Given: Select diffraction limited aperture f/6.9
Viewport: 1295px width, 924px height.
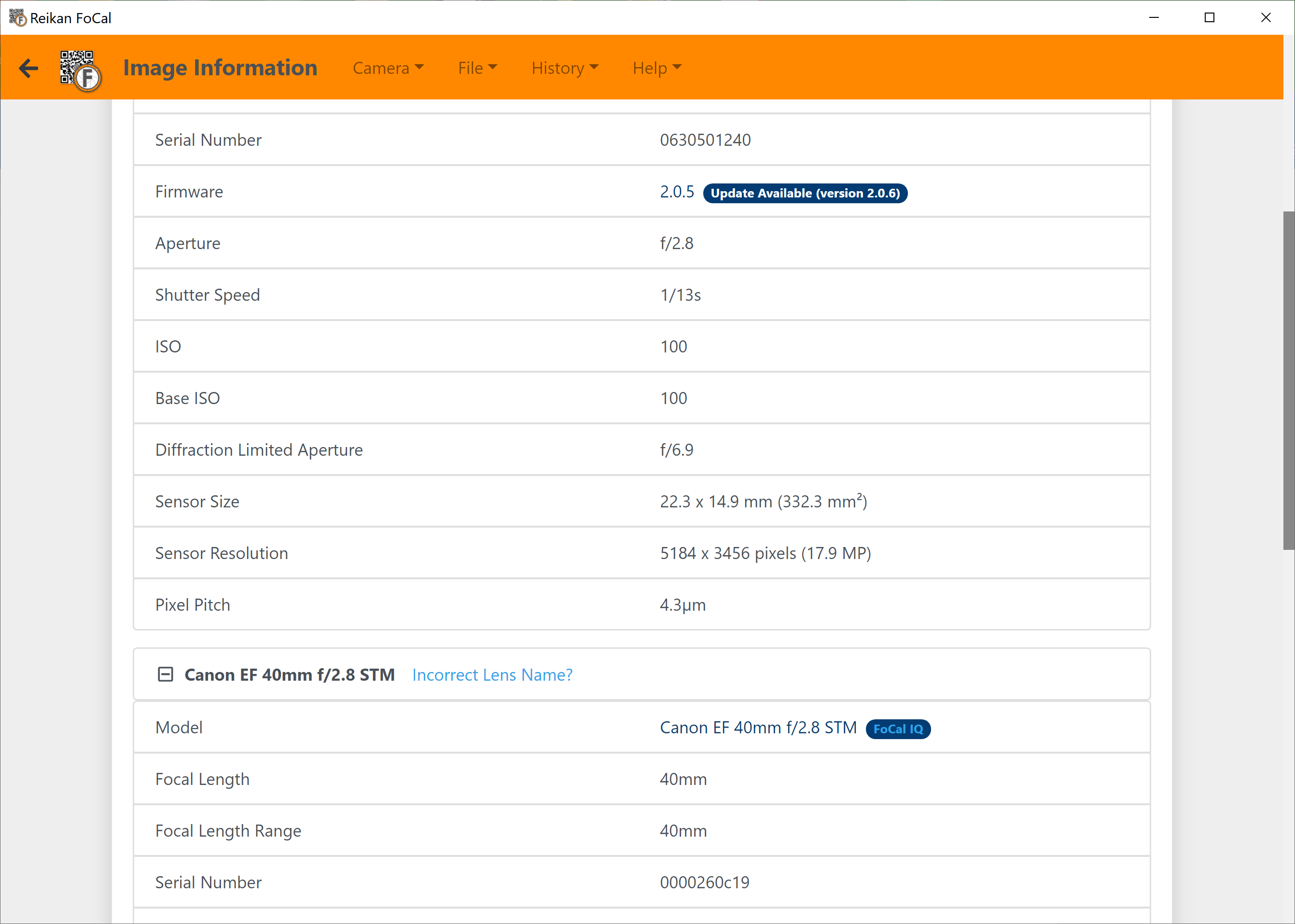Looking at the screenshot, I should tap(677, 450).
